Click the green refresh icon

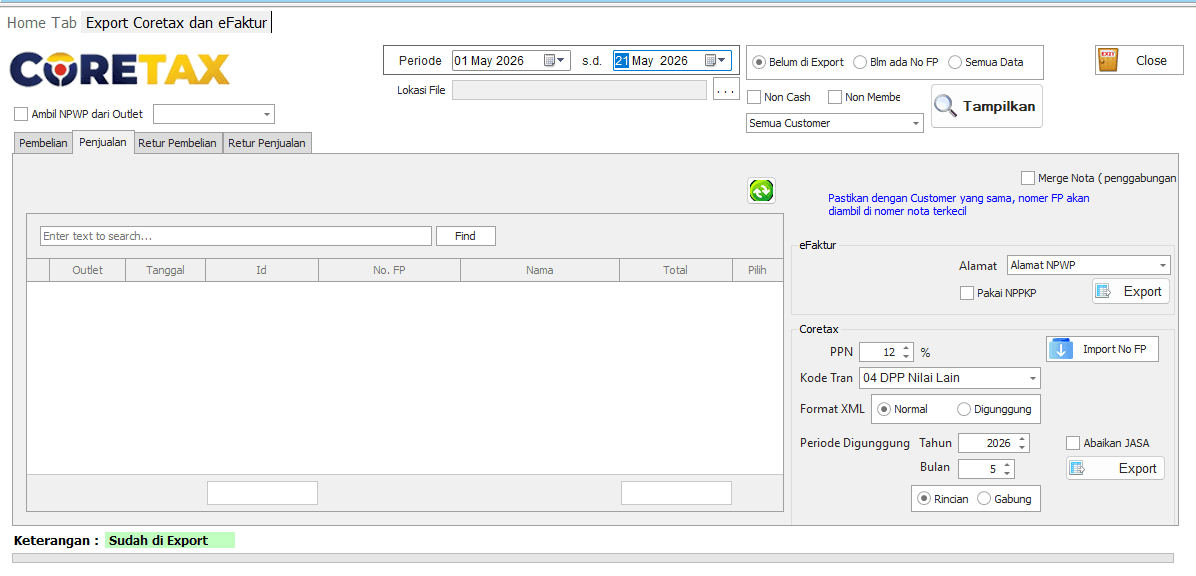761,191
